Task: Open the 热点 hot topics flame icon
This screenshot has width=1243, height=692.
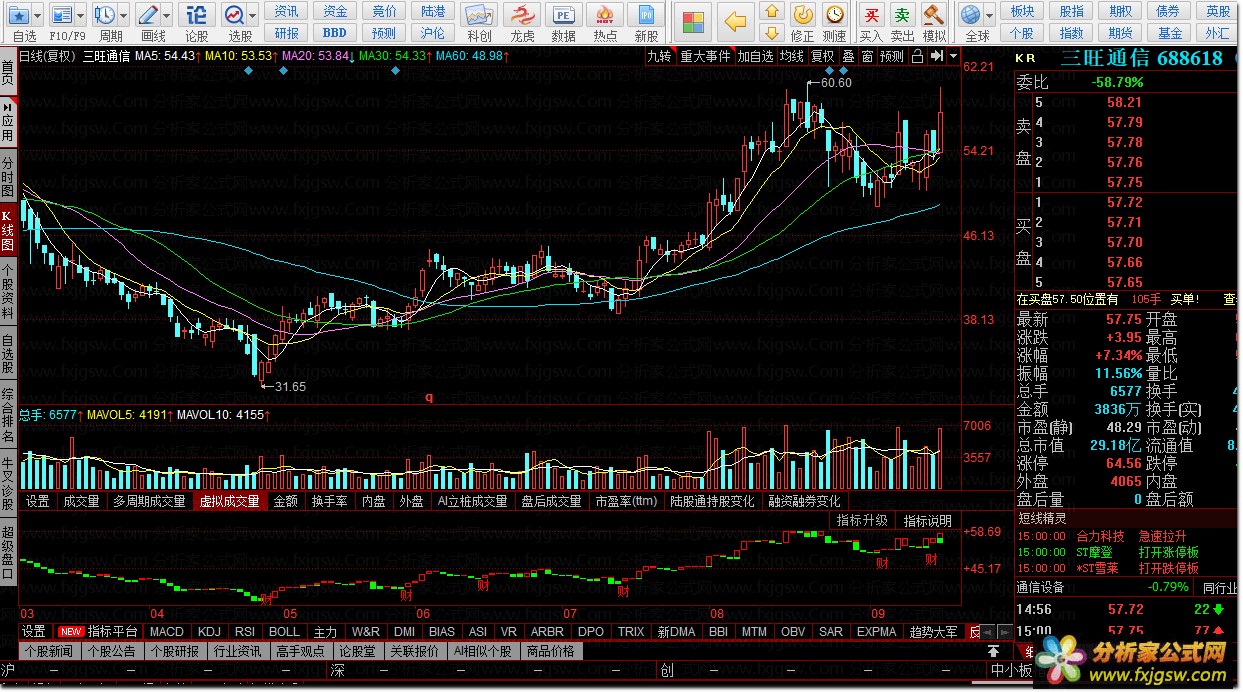Action: [x=605, y=16]
